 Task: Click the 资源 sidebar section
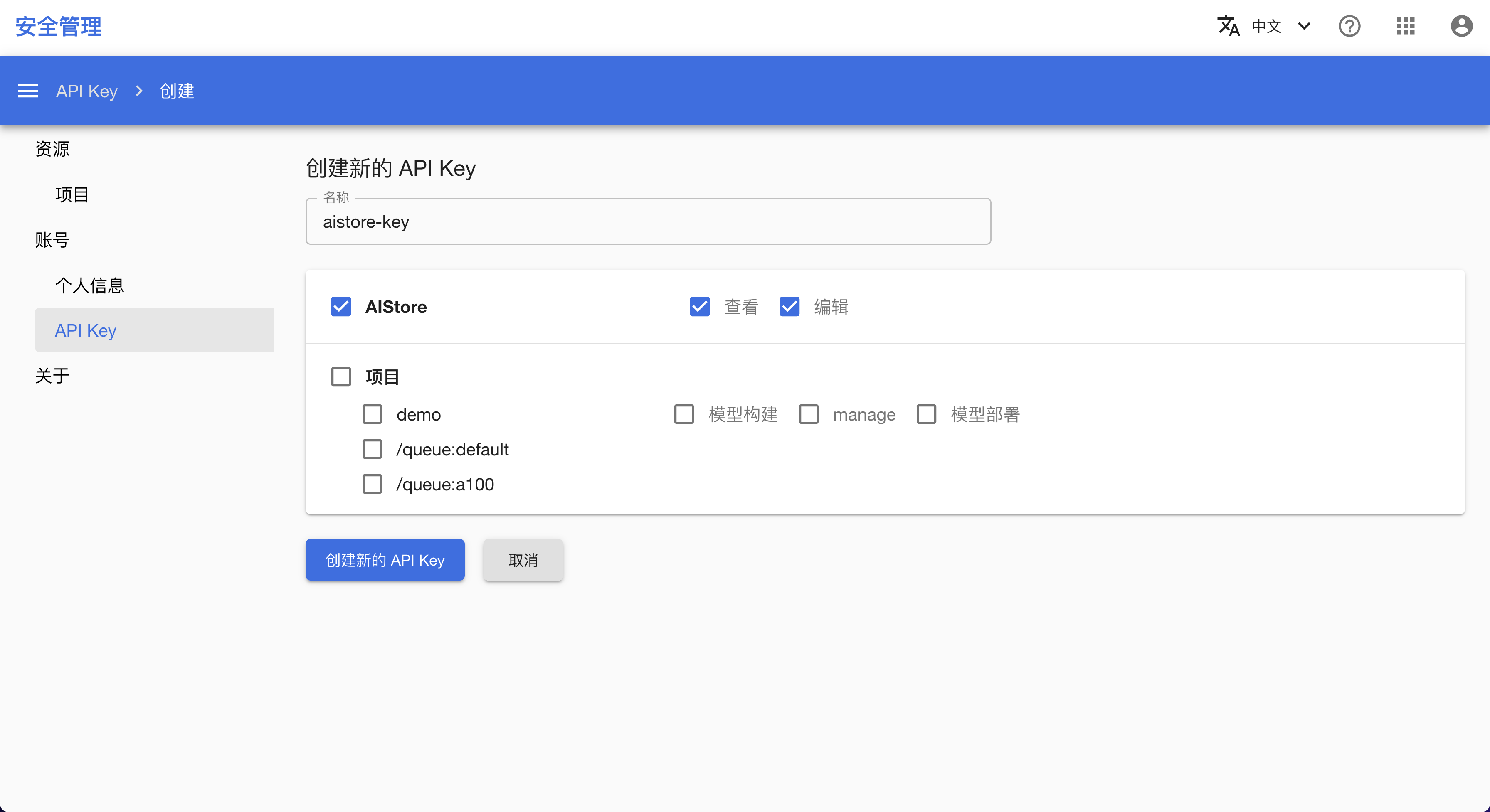click(52, 149)
